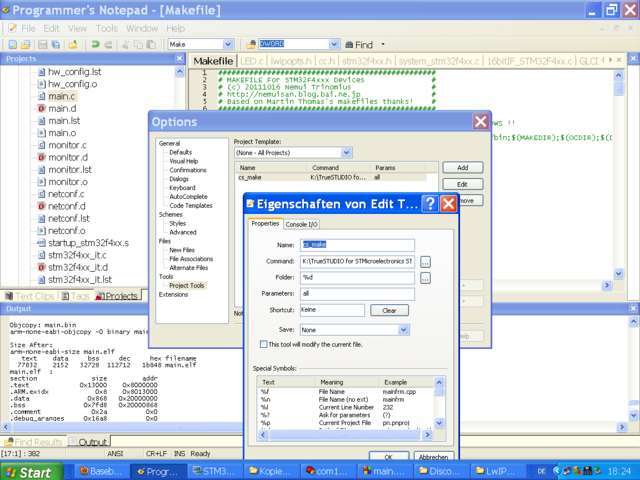The width and height of the screenshot is (640, 480).
Task: Click into the Name input field
Action: pos(357,245)
